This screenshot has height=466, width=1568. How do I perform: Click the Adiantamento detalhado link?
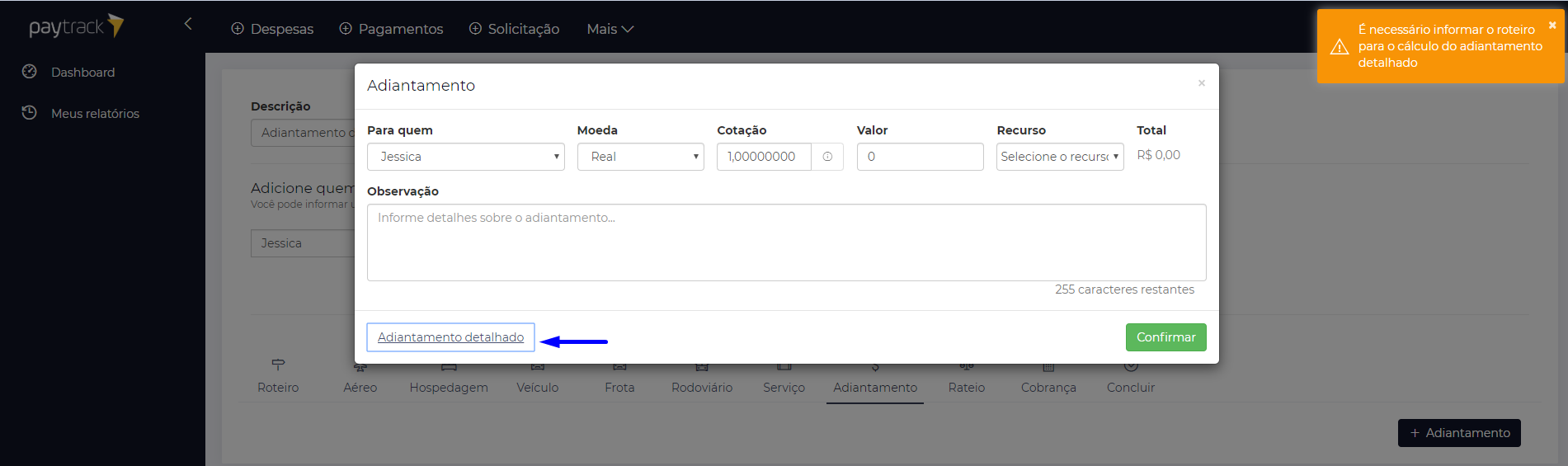450,337
